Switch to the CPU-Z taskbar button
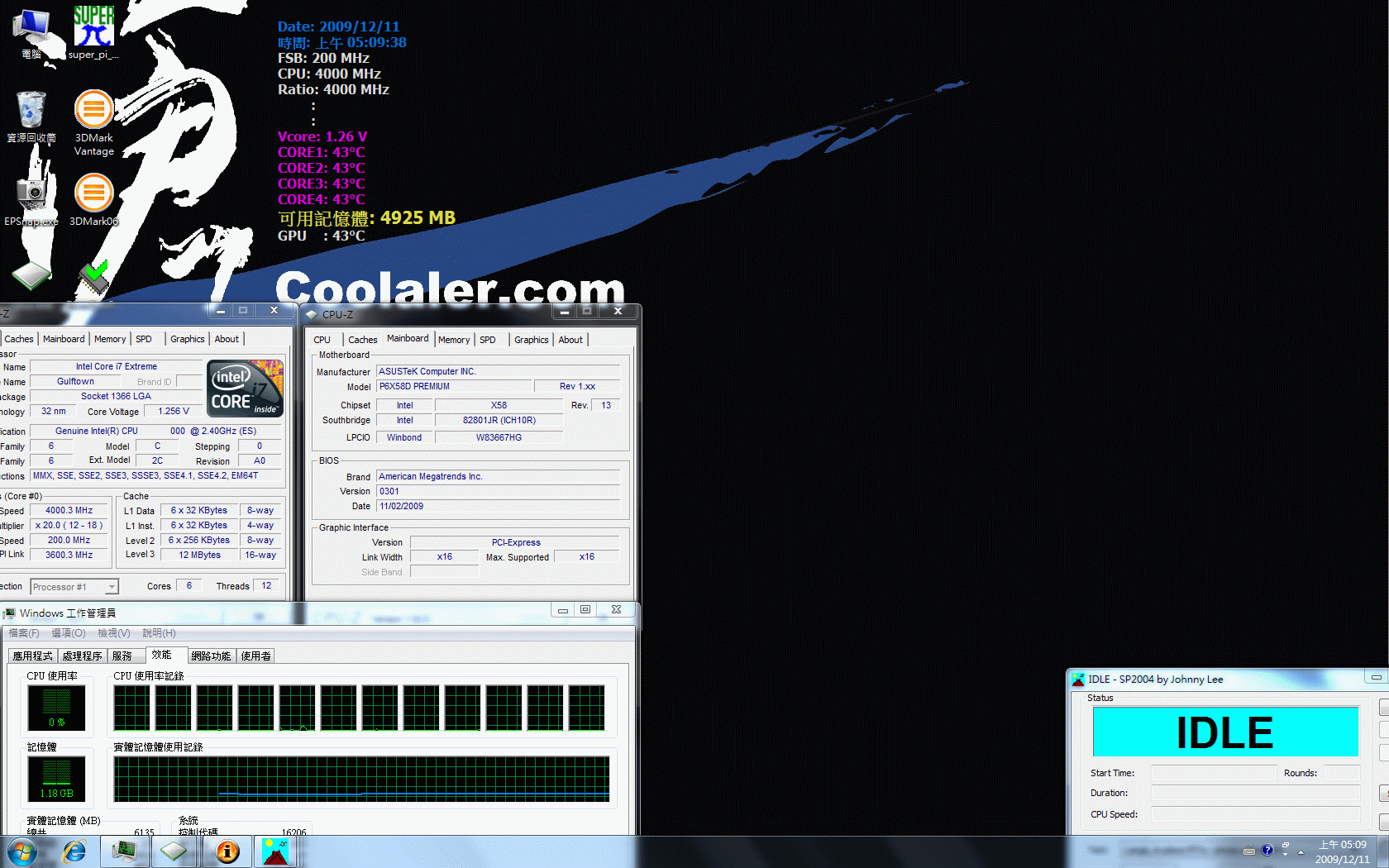1389x868 pixels. pyautogui.click(x=174, y=851)
